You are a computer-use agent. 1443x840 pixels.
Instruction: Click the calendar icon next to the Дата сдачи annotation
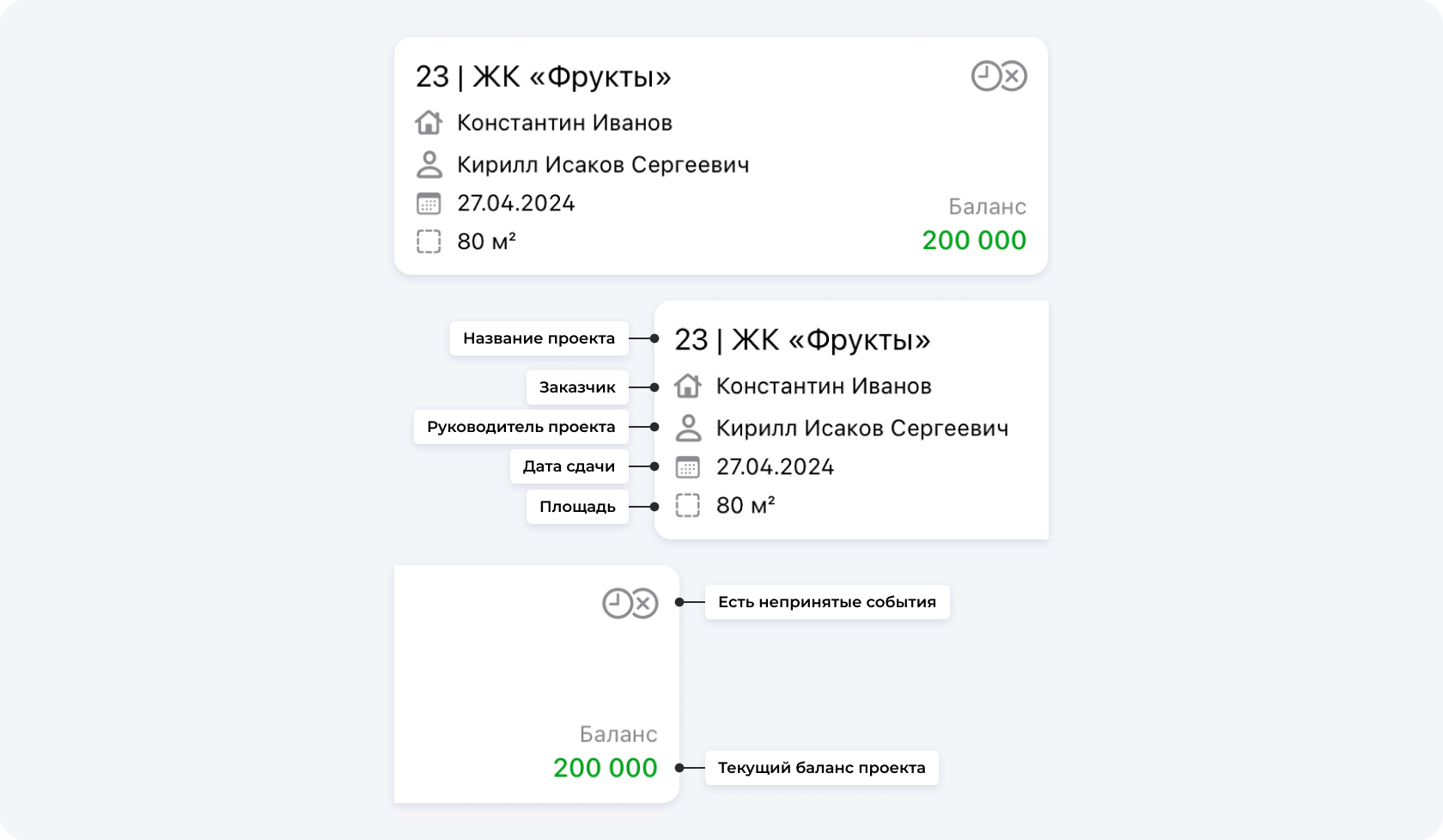point(688,467)
